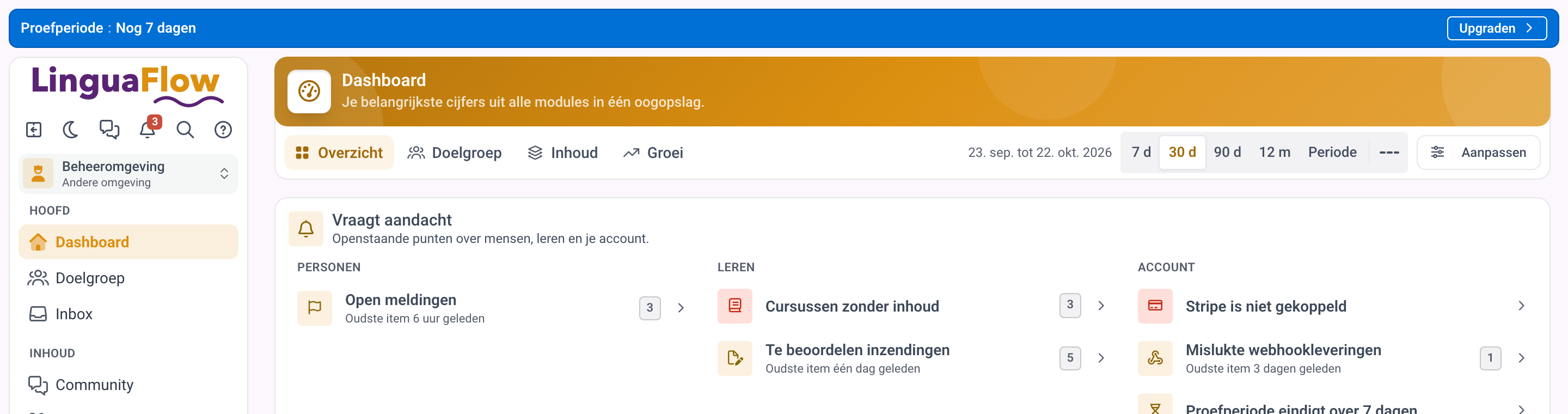1568x414 pixels.
Task: Click the dashboard gauge icon
Action: [309, 92]
